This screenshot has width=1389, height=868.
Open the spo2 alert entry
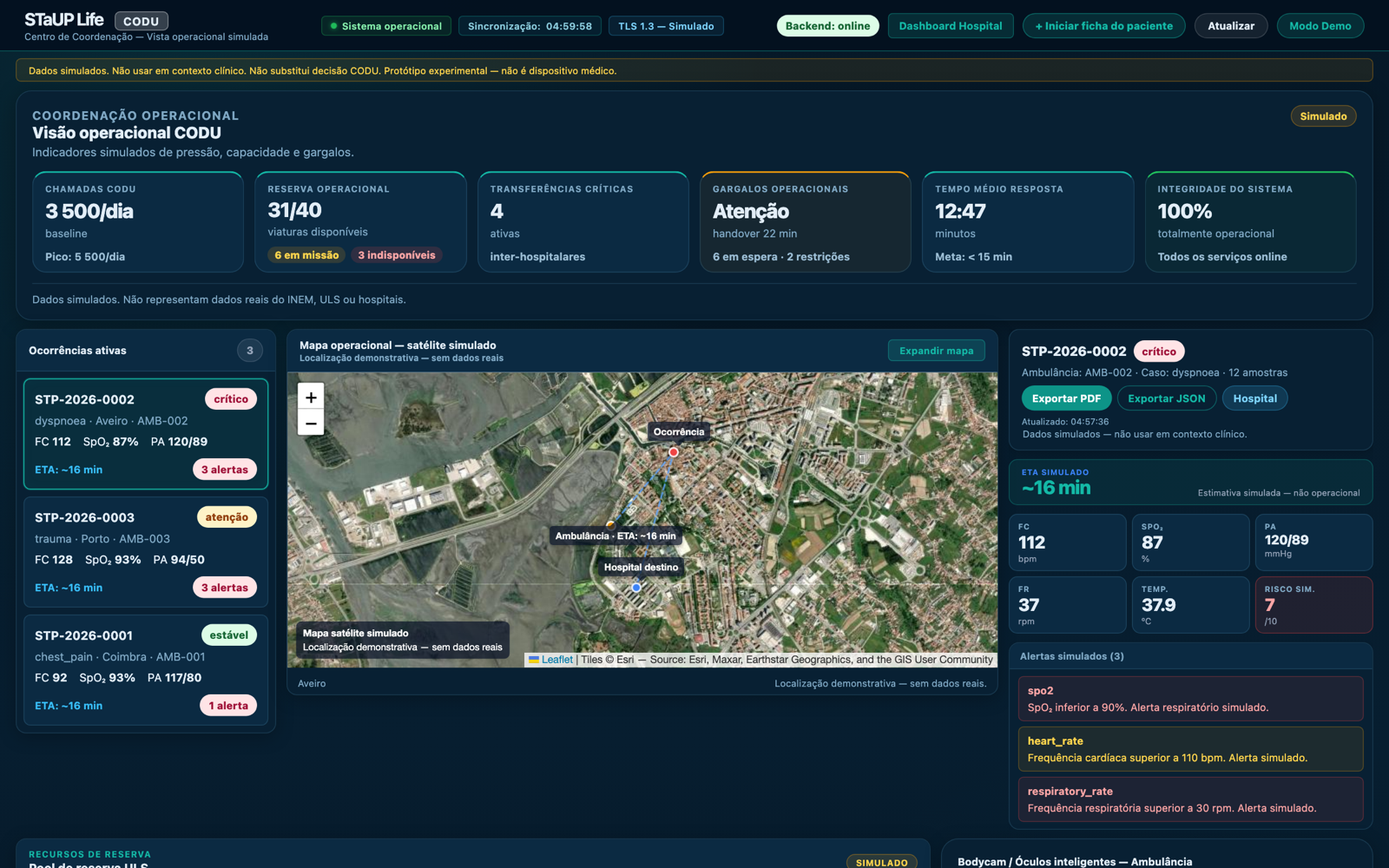point(1190,699)
